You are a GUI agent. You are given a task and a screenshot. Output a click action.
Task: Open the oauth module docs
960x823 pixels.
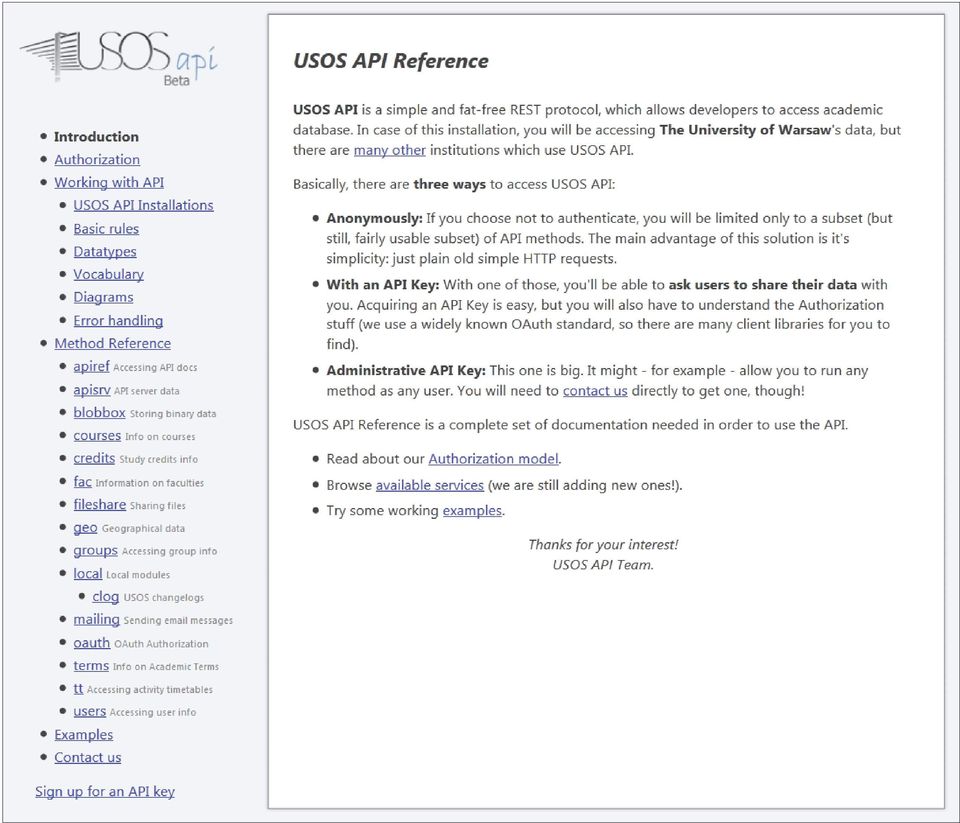pyautogui.click(x=91, y=643)
